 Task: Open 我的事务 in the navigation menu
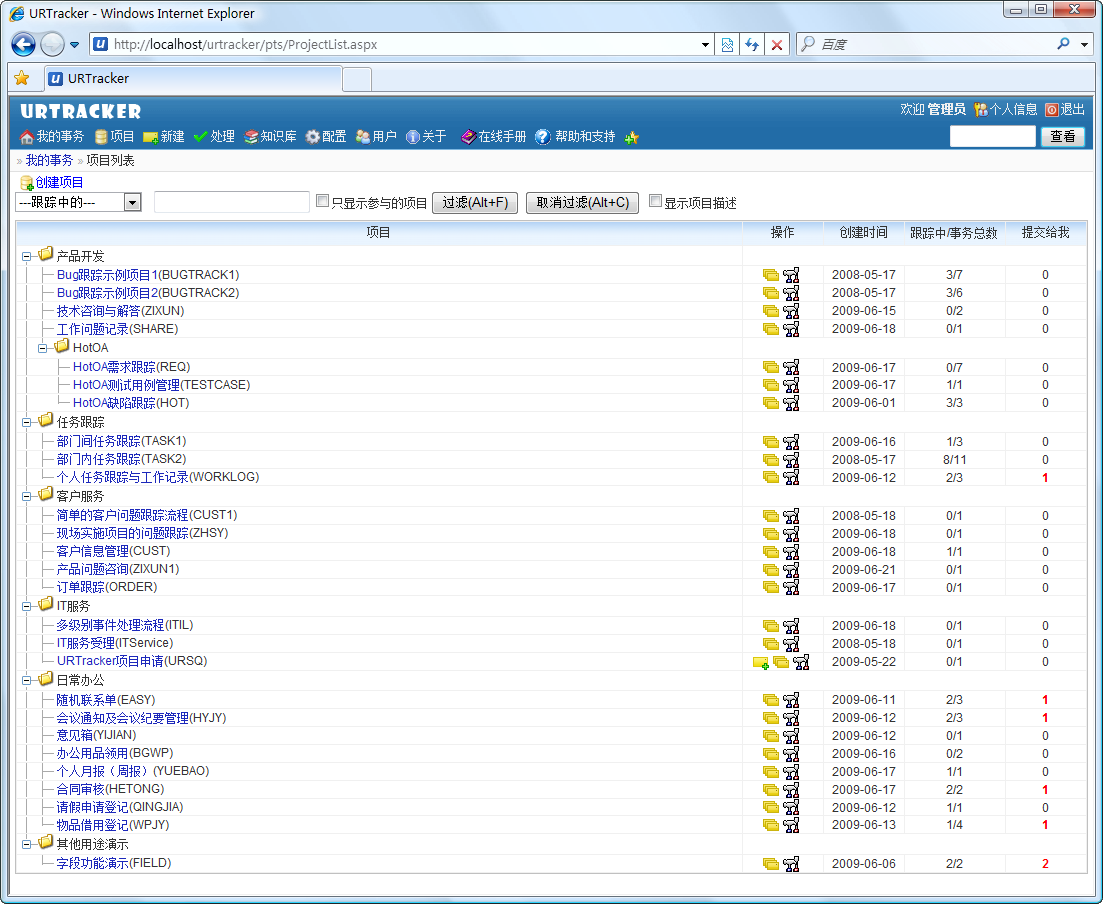point(52,136)
